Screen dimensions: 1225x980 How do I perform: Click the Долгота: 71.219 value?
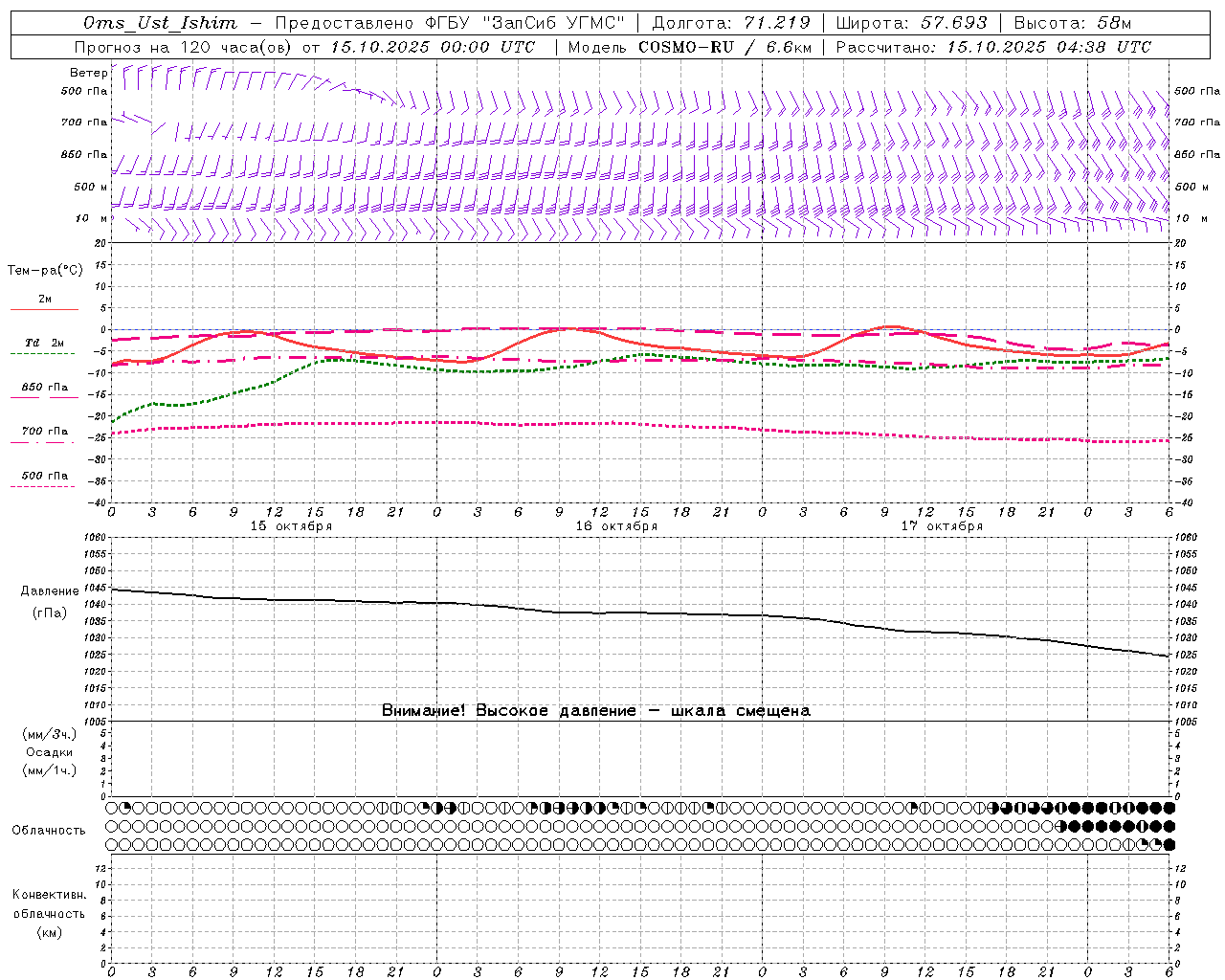coord(731,23)
